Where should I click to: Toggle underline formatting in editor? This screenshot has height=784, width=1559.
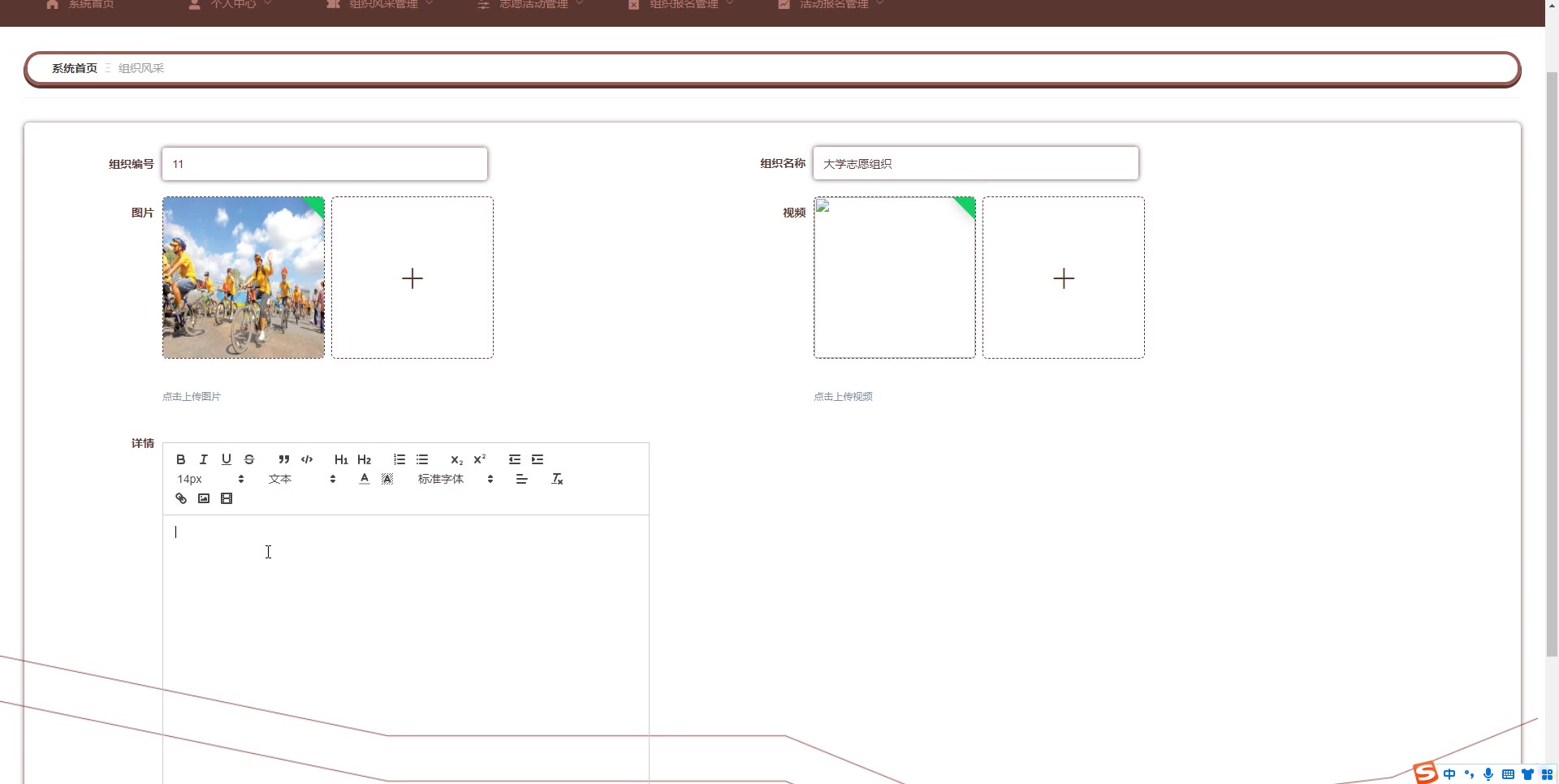click(x=227, y=459)
